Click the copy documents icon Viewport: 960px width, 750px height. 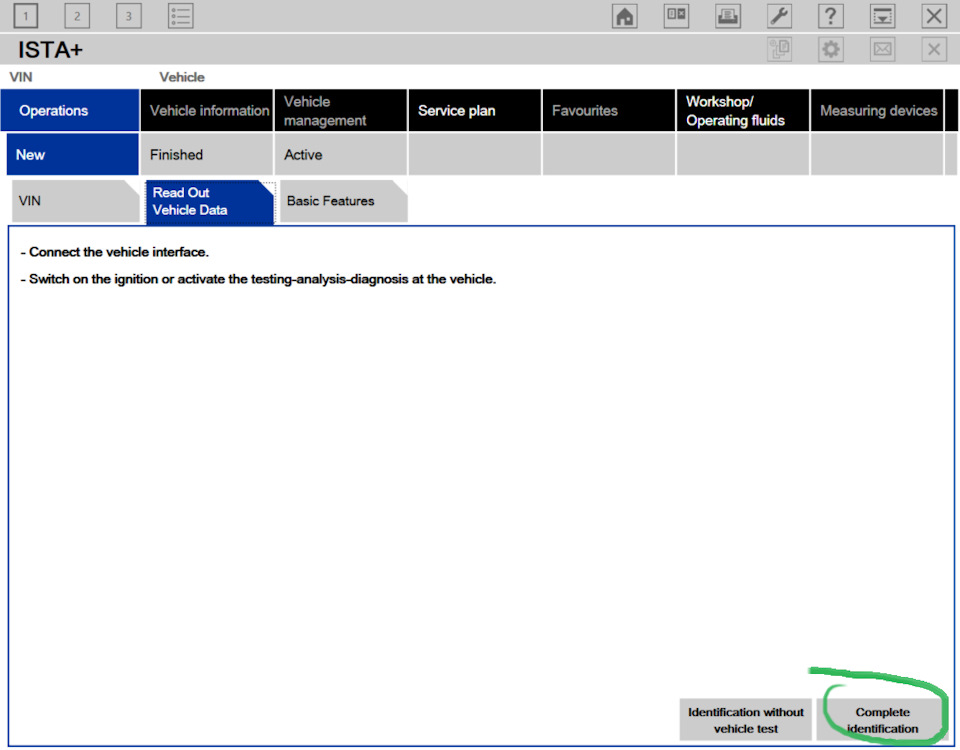click(779, 49)
